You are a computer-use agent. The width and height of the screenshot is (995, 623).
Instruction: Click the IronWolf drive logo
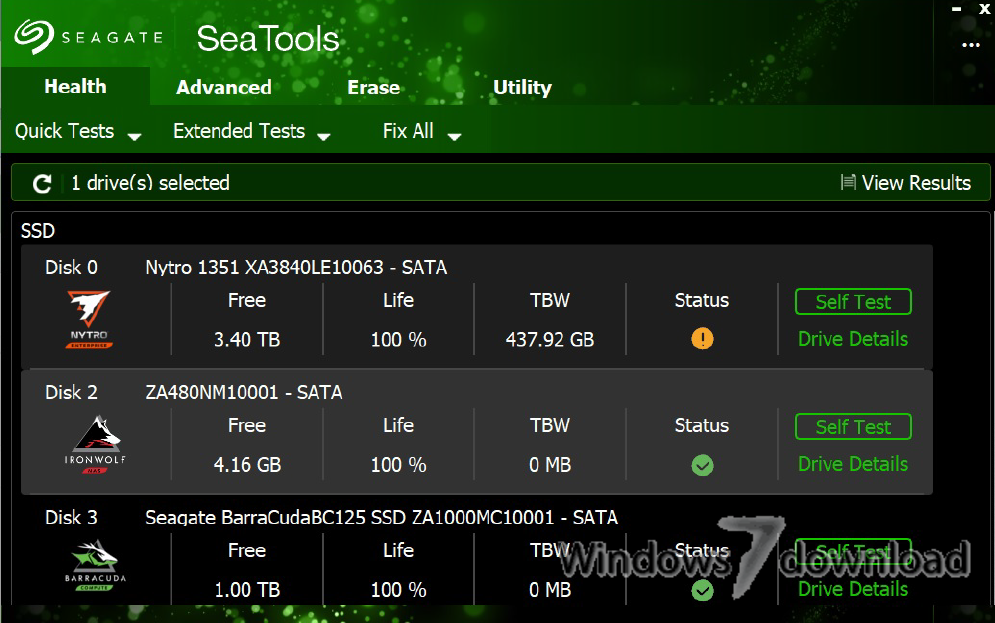tap(95, 445)
